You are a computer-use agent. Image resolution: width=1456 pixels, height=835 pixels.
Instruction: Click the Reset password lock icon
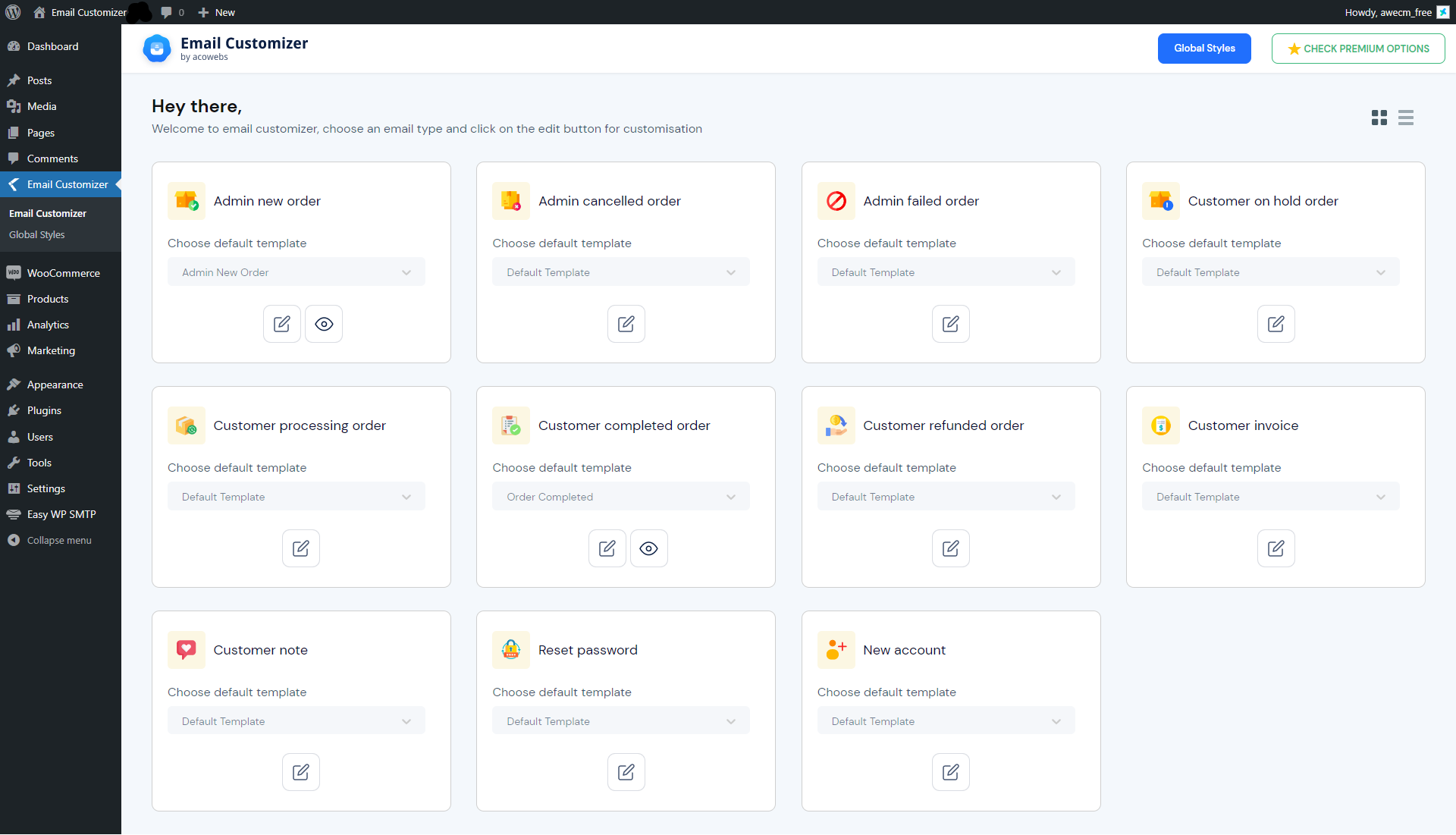[511, 650]
